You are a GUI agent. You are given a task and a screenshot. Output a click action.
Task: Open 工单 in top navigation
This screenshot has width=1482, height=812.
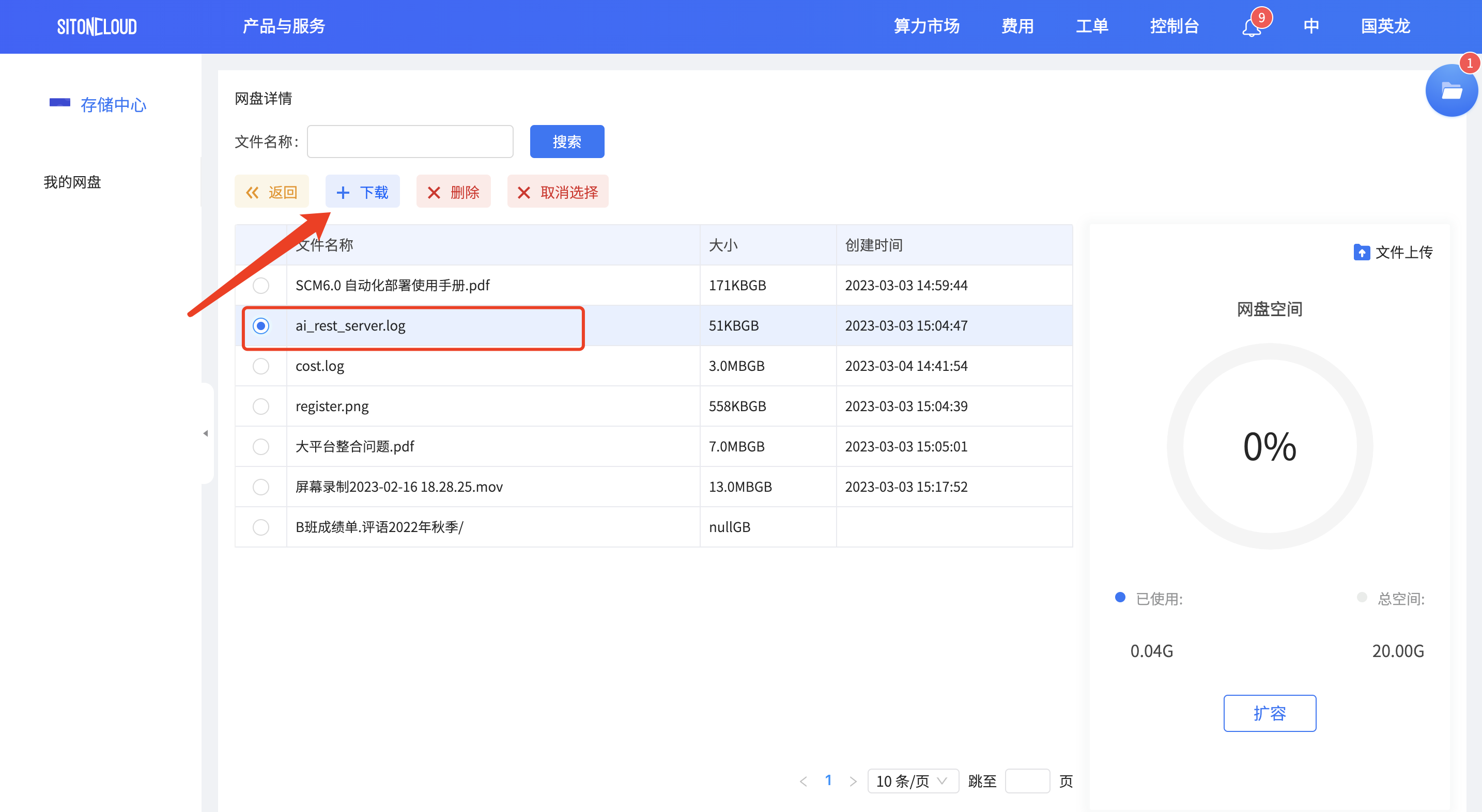click(x=1092, y=26)
